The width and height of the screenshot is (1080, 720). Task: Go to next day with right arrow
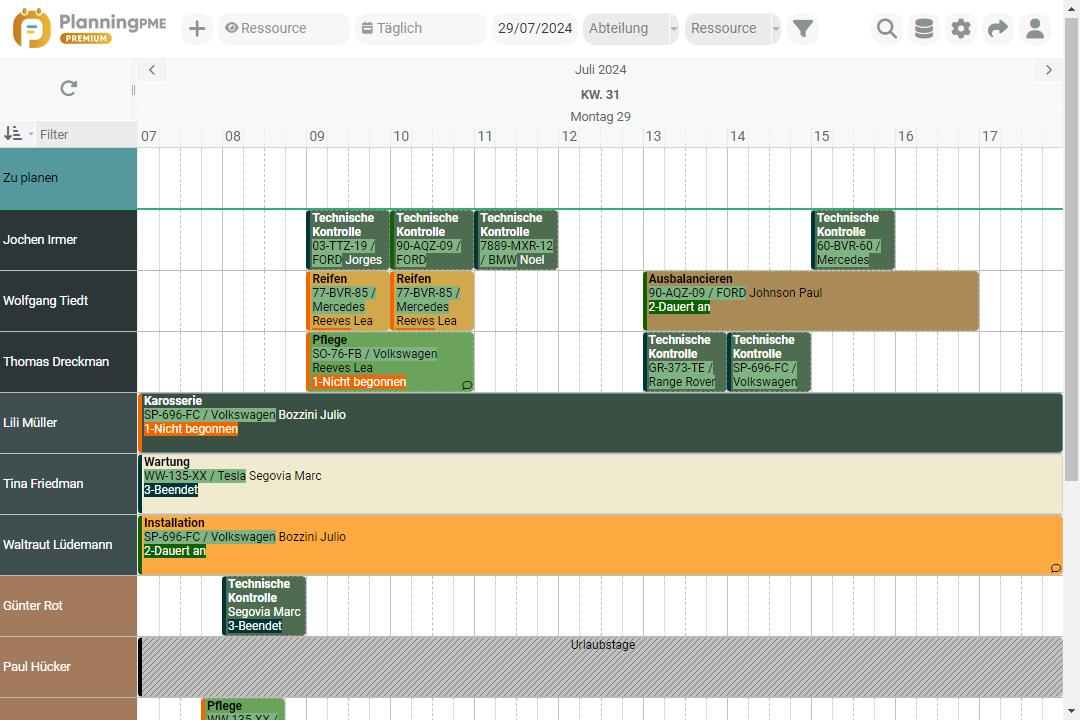[x=1048, y=70]
